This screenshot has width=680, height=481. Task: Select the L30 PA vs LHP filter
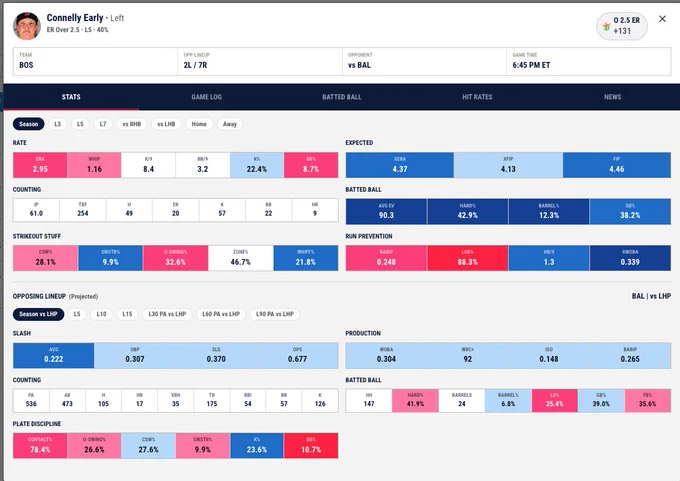click(x=167, y=314)
